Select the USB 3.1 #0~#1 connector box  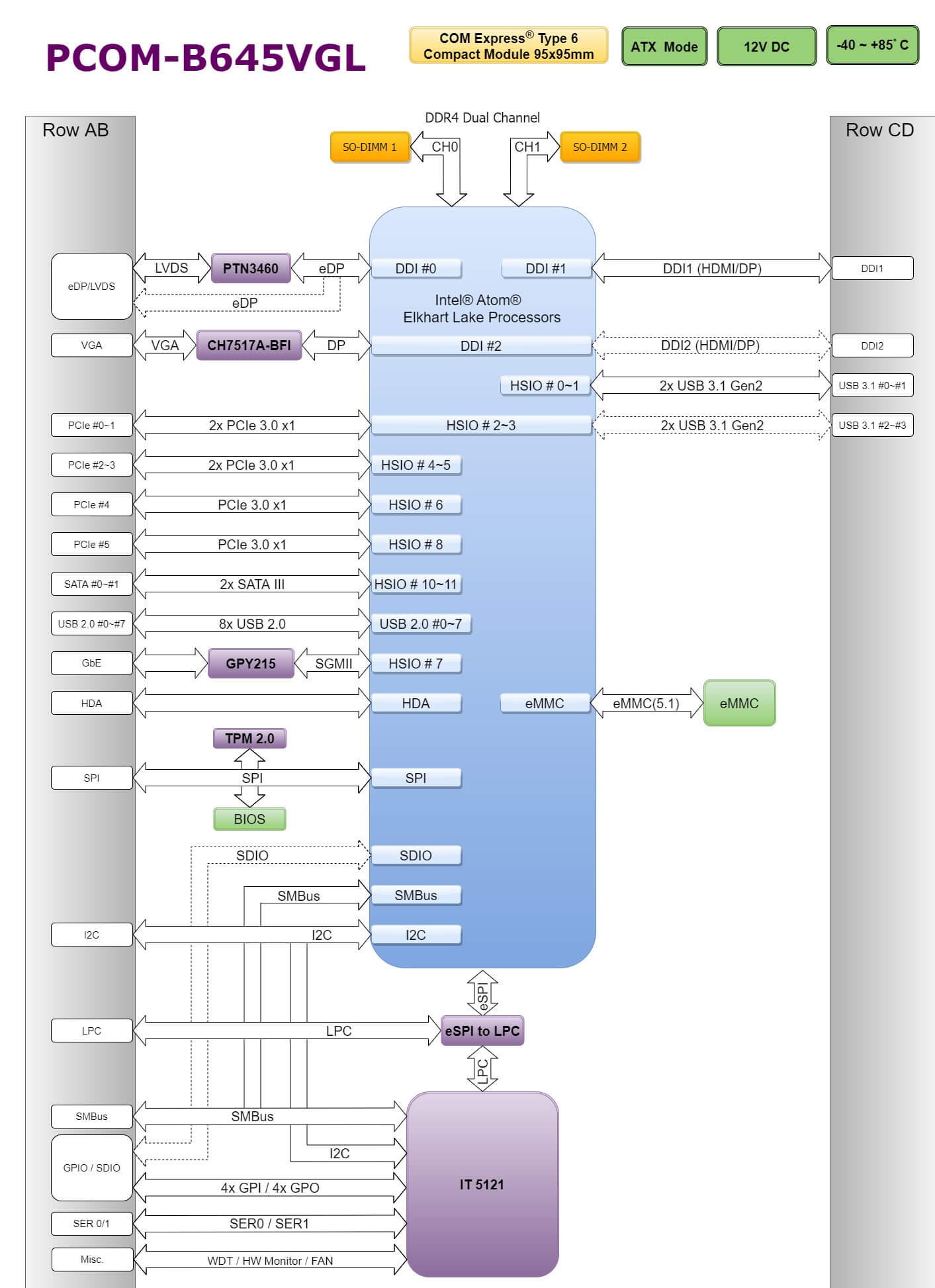pos(872,385)
